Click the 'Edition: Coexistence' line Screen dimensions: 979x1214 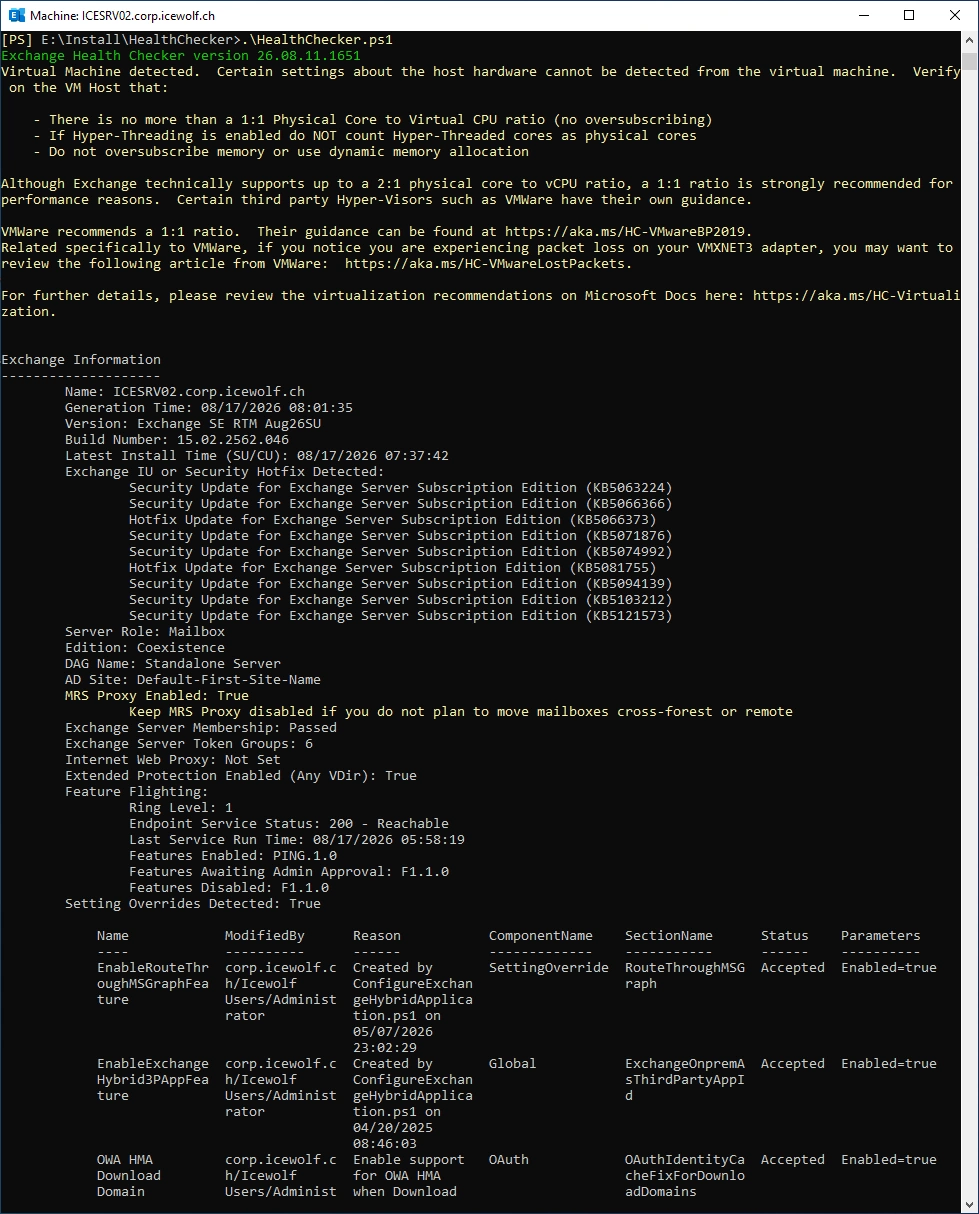pos(145,648)
